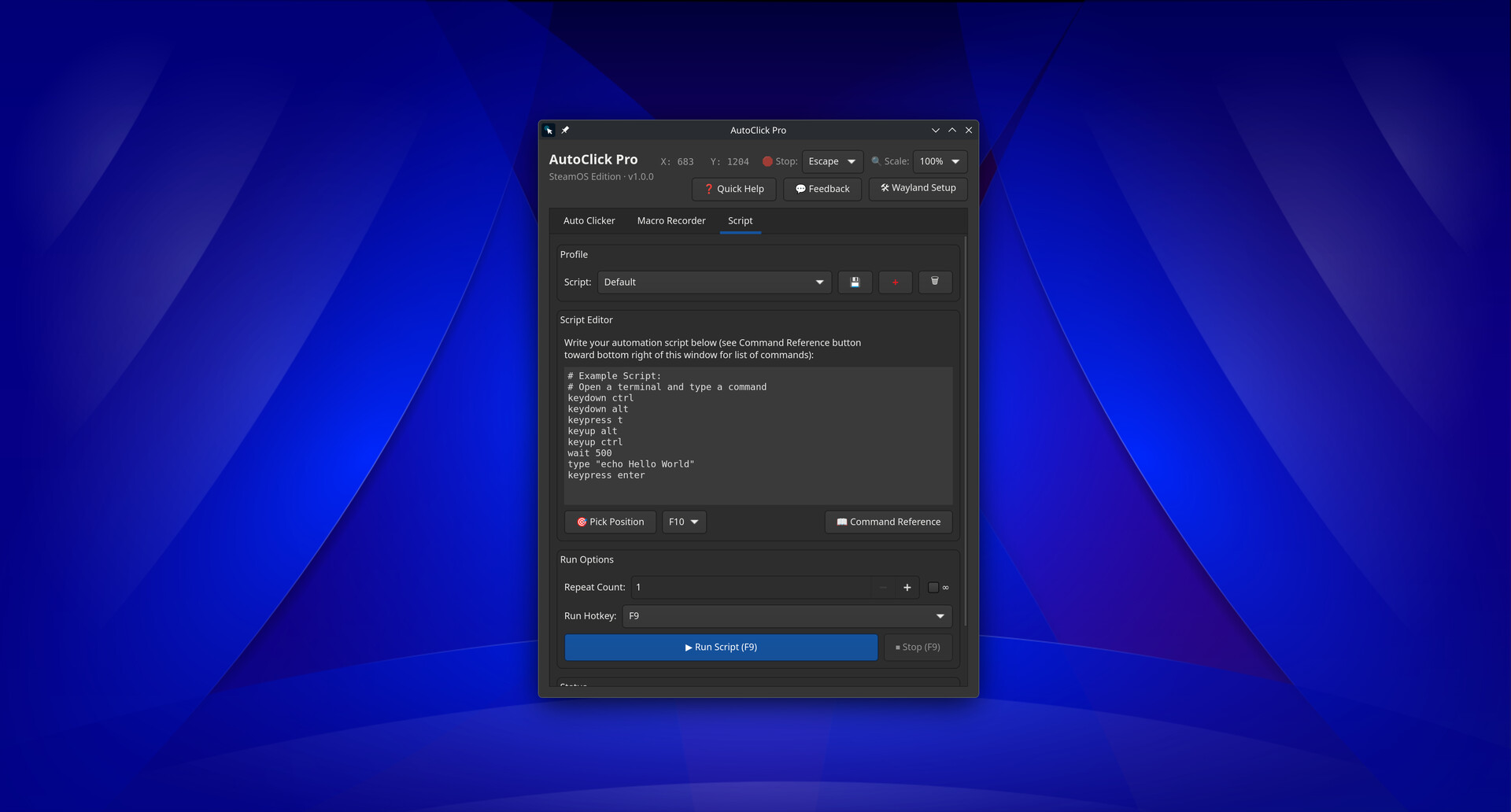Screen dimensions: 1511x812
Task: Delete the current script profile
Action: 935,282
